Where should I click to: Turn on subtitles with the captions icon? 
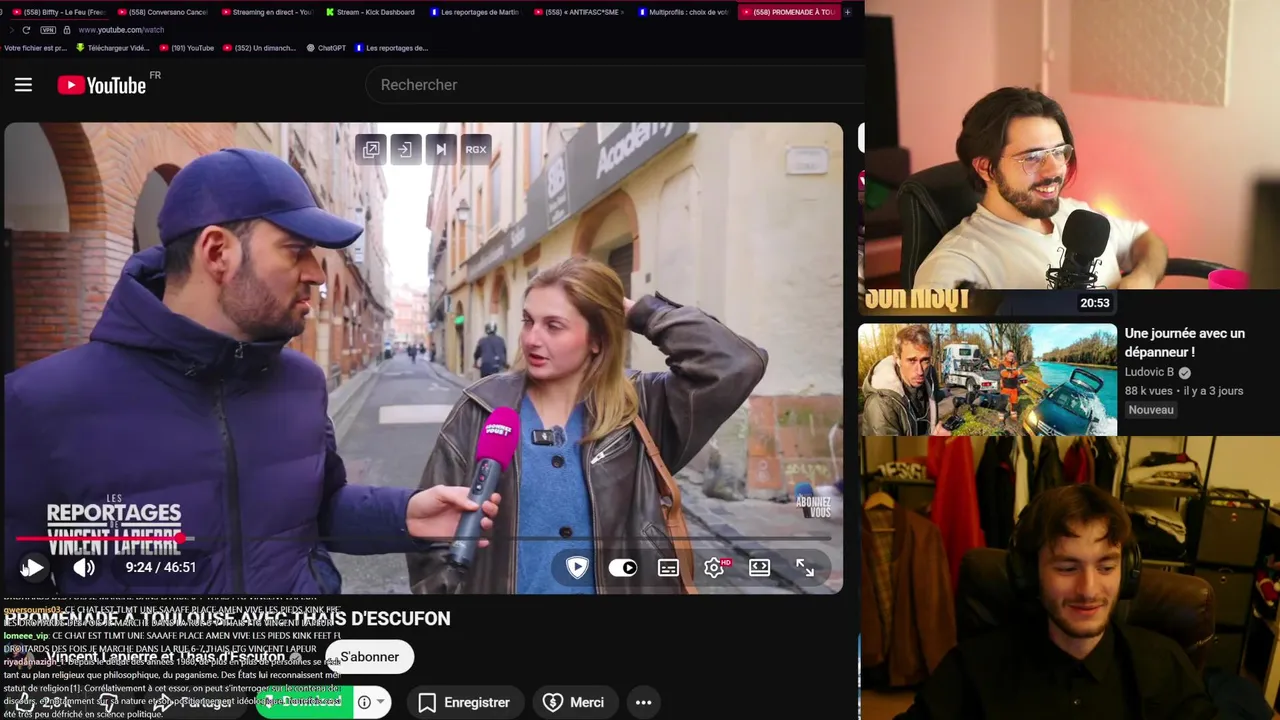point(668,567)
